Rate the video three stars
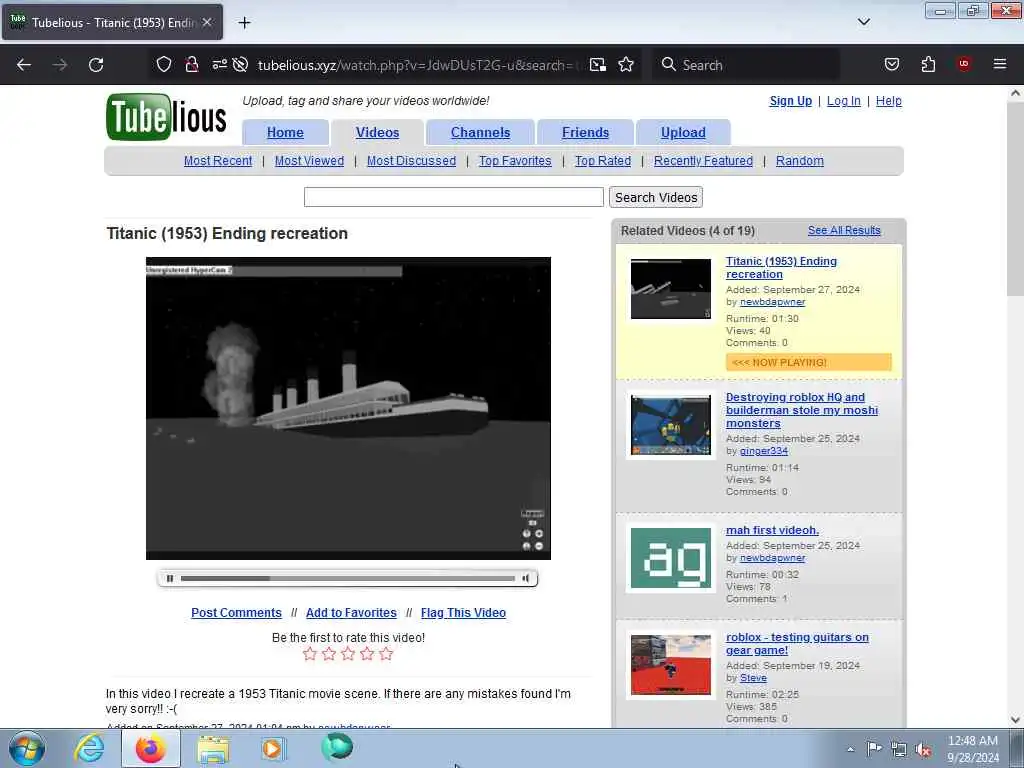 pos(348,654)
